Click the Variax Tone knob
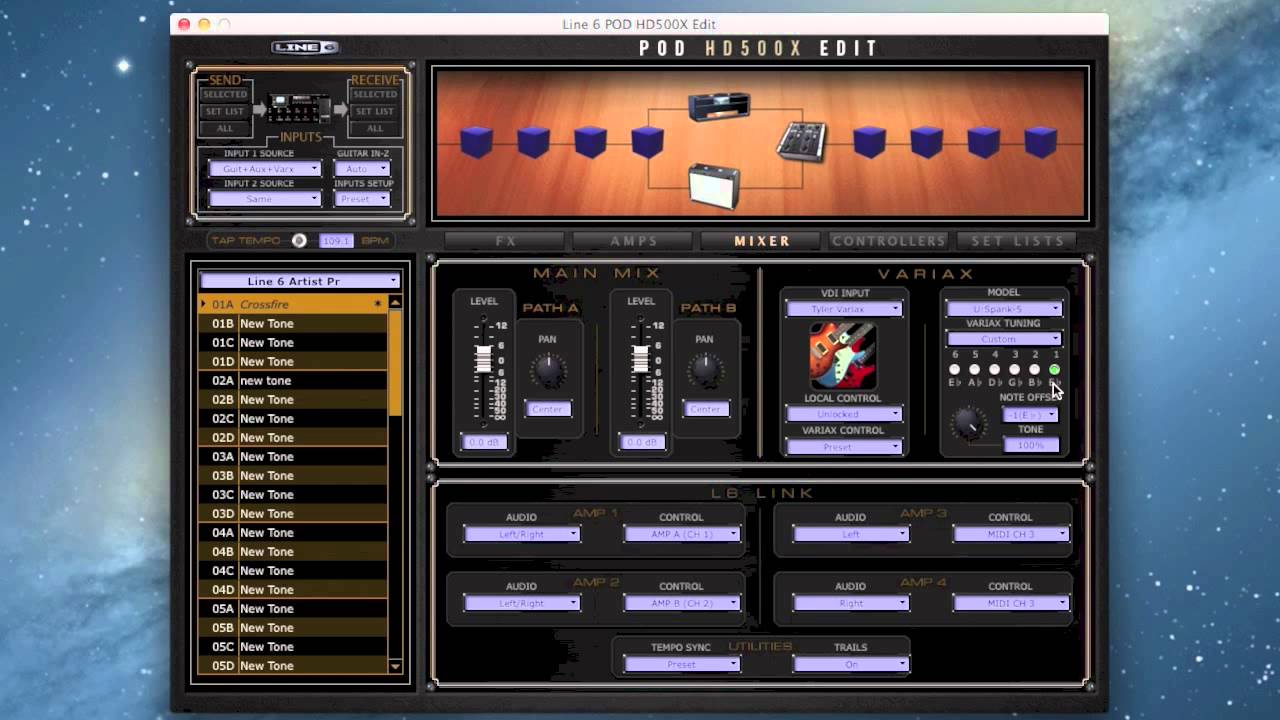 pos(967,424)
